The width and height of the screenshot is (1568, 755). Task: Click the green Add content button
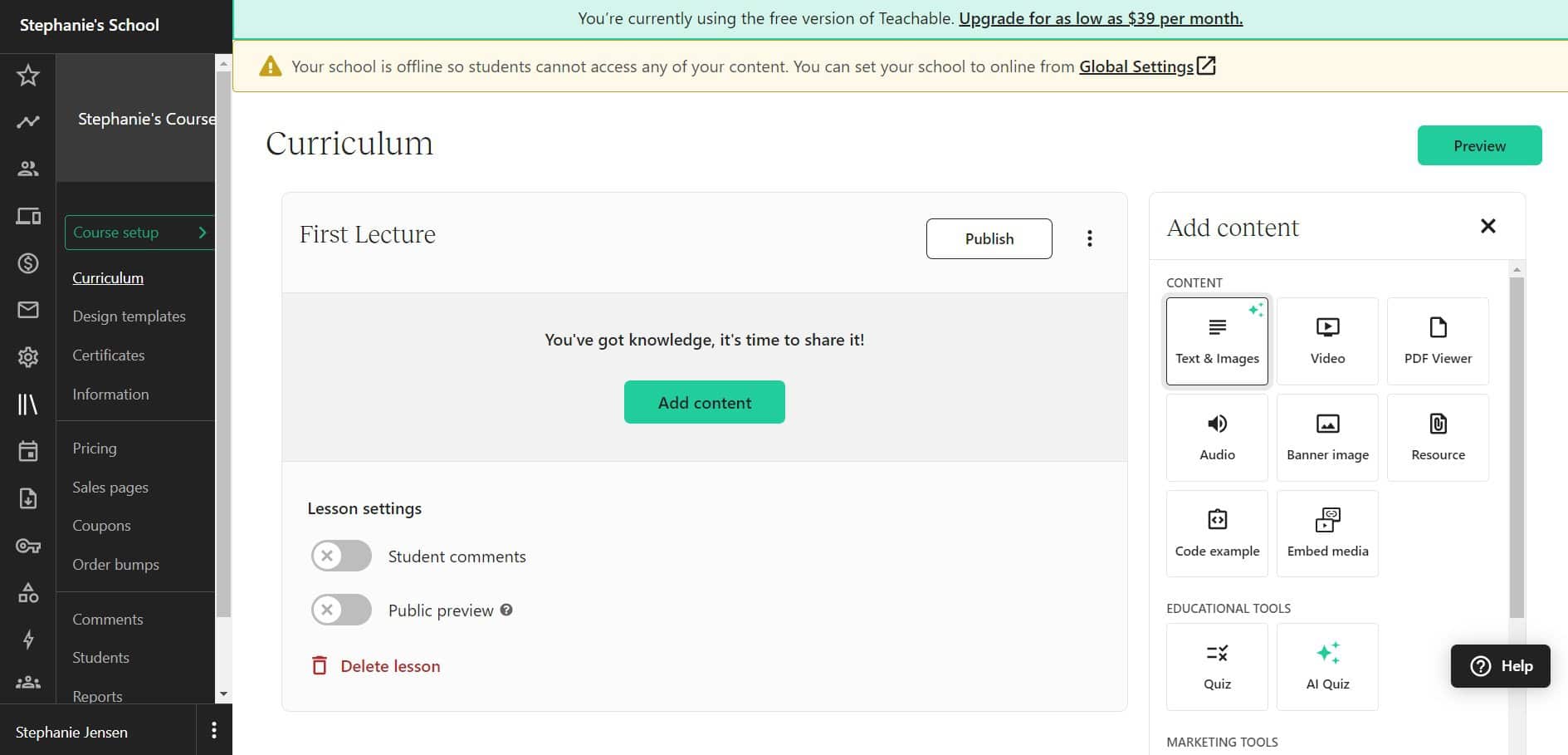[x=704, y=402]
